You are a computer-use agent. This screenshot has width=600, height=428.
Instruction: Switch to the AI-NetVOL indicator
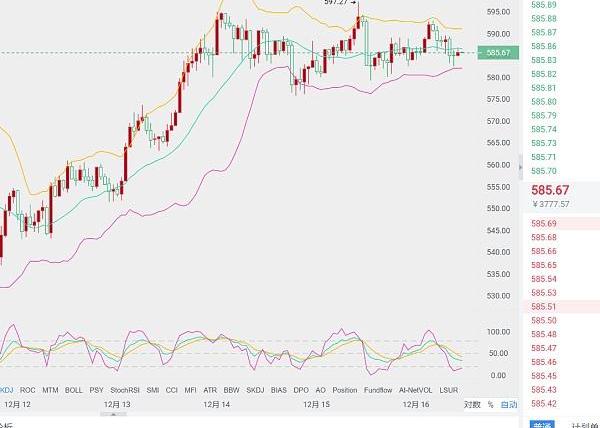click(416, 389)
